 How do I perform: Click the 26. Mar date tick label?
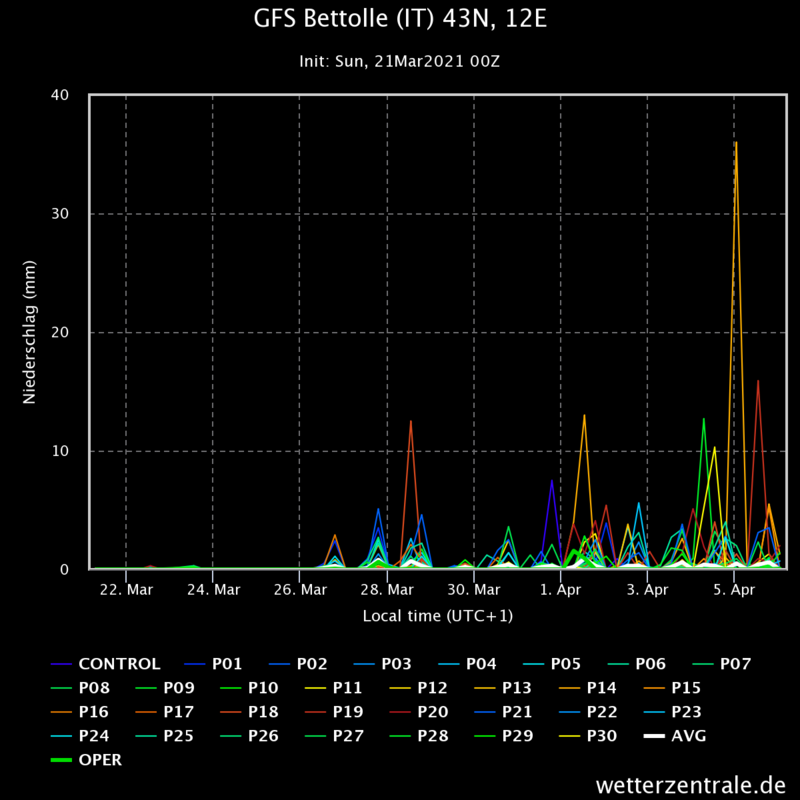click(x=300, y=590)
